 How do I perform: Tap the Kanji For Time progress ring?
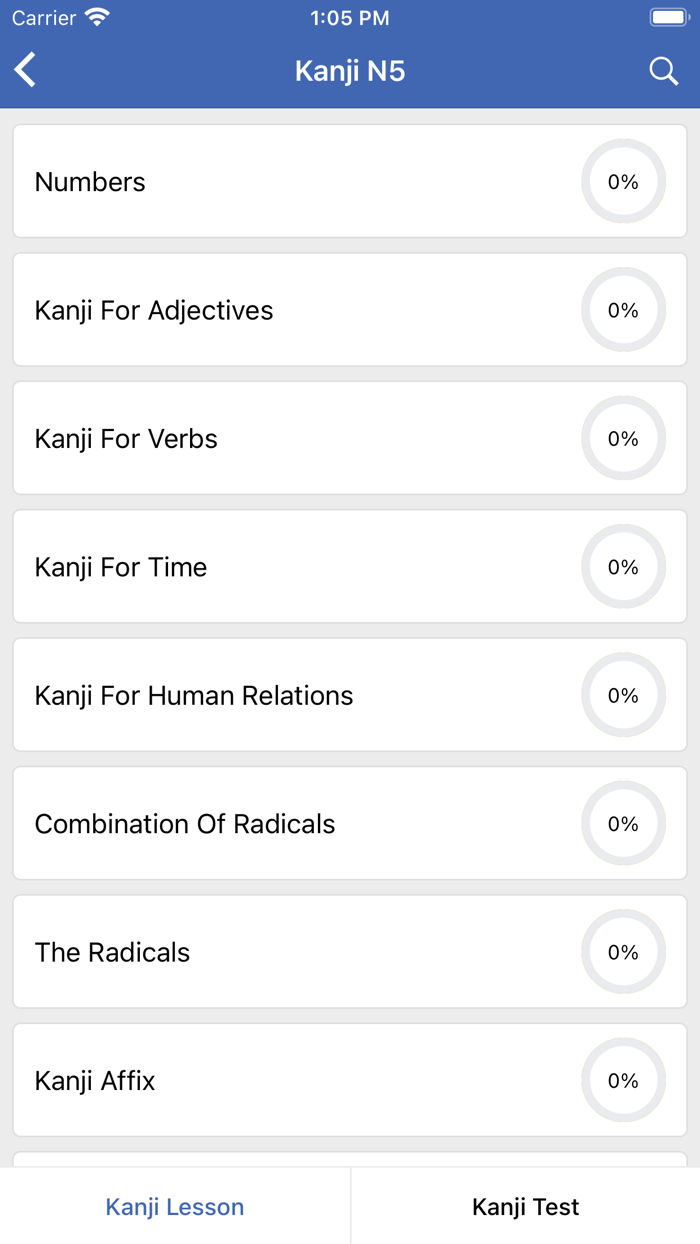[623, 567]
